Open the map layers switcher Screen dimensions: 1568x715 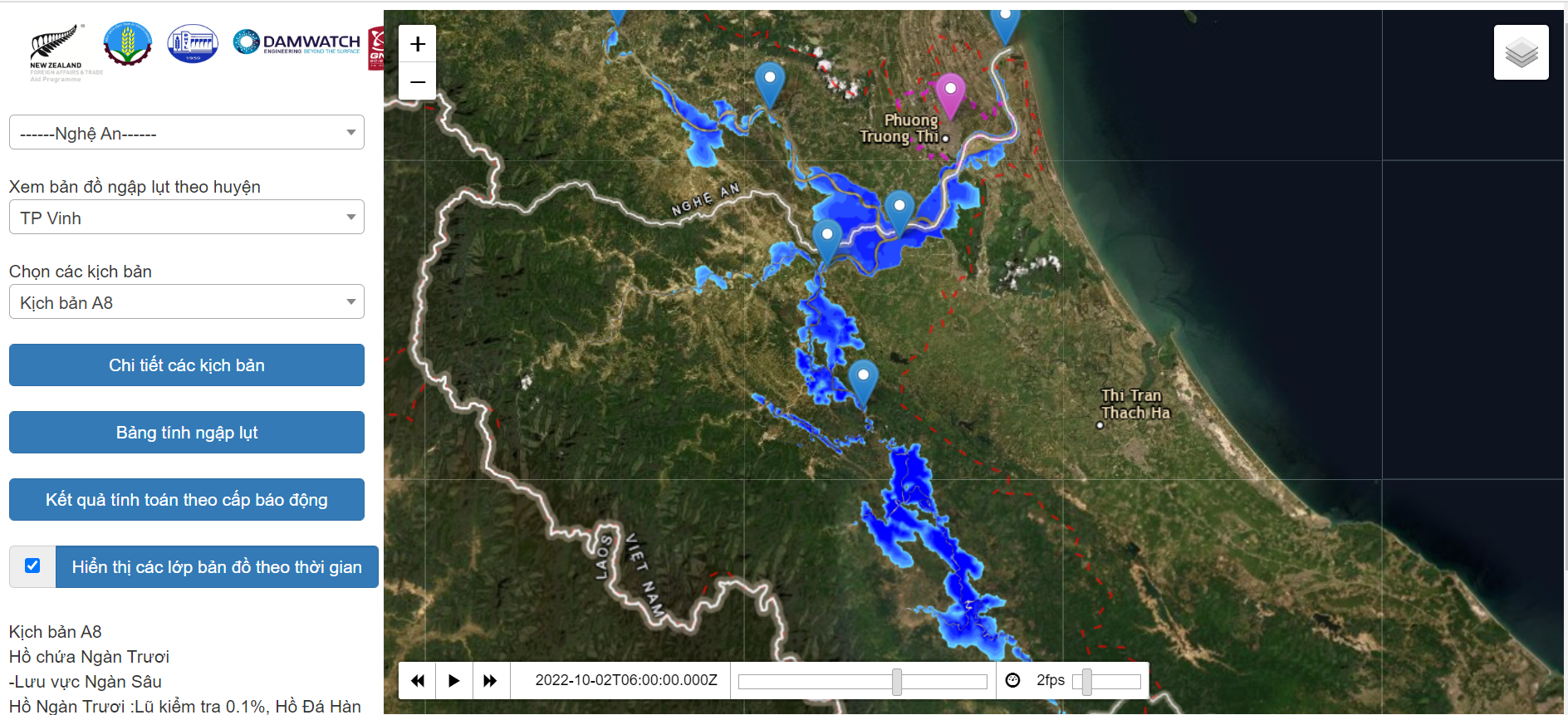pos(1521,52)
